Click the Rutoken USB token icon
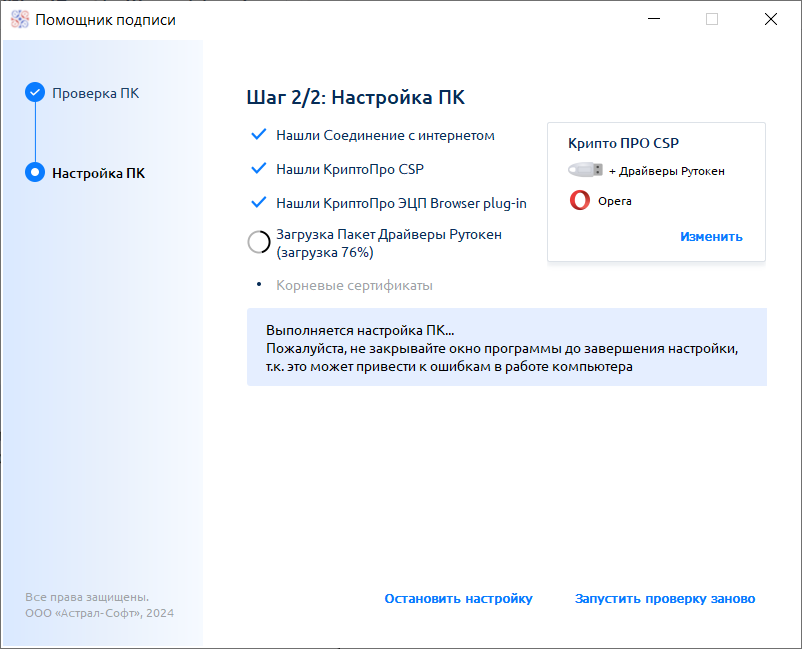 click(x=585, y=170)
